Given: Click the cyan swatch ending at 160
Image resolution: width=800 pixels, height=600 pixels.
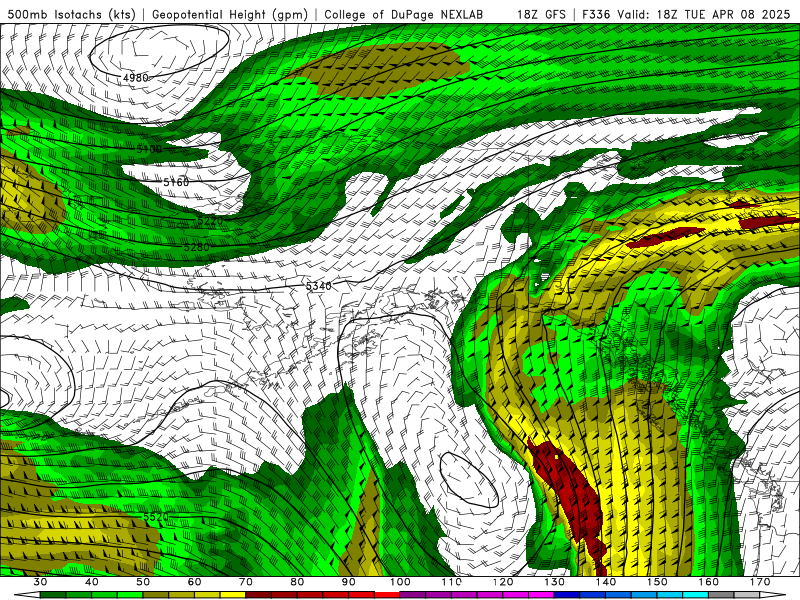Looking at the screenshot, I should click(x=695, y=595).
